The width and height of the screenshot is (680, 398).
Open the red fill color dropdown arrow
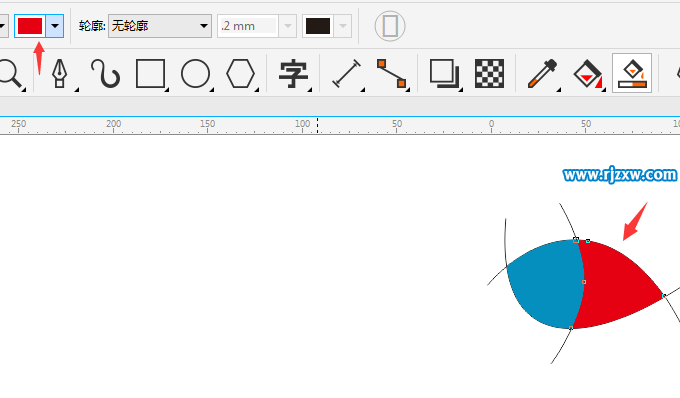pyautogui.click(x=55, y=26)
